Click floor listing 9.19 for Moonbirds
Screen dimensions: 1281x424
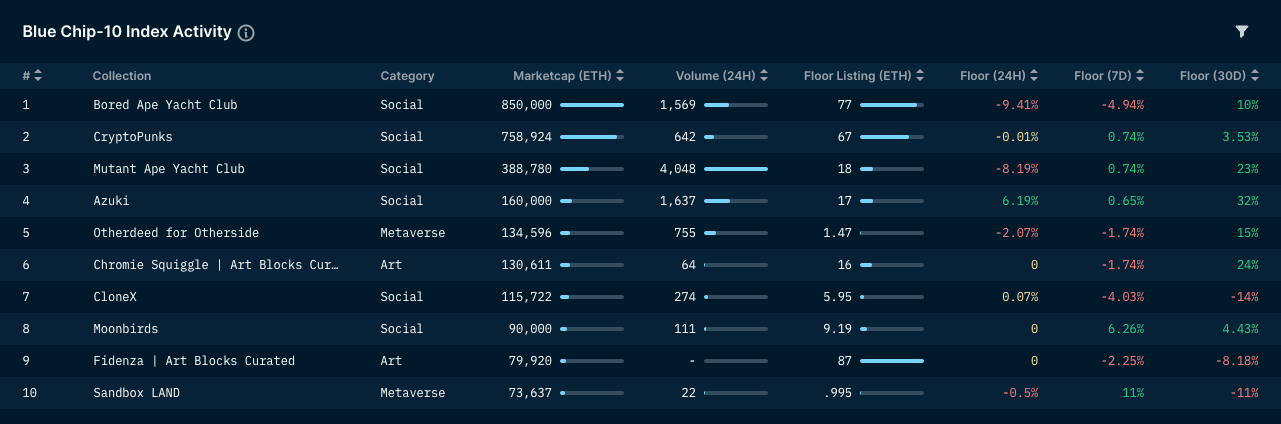(x=838, y=329)
